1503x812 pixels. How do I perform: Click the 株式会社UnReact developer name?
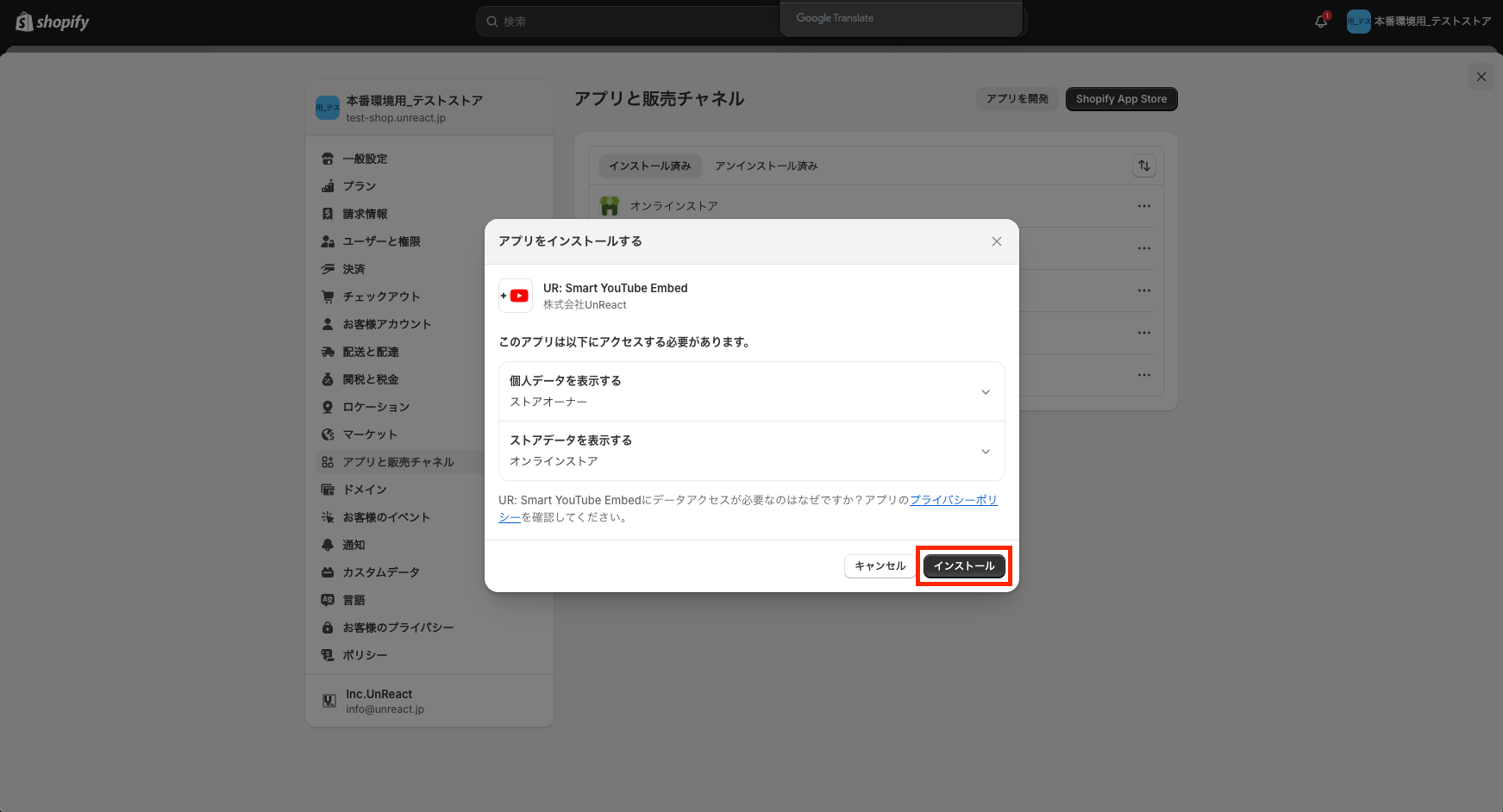pyautogui.click(x=585, y=305)
